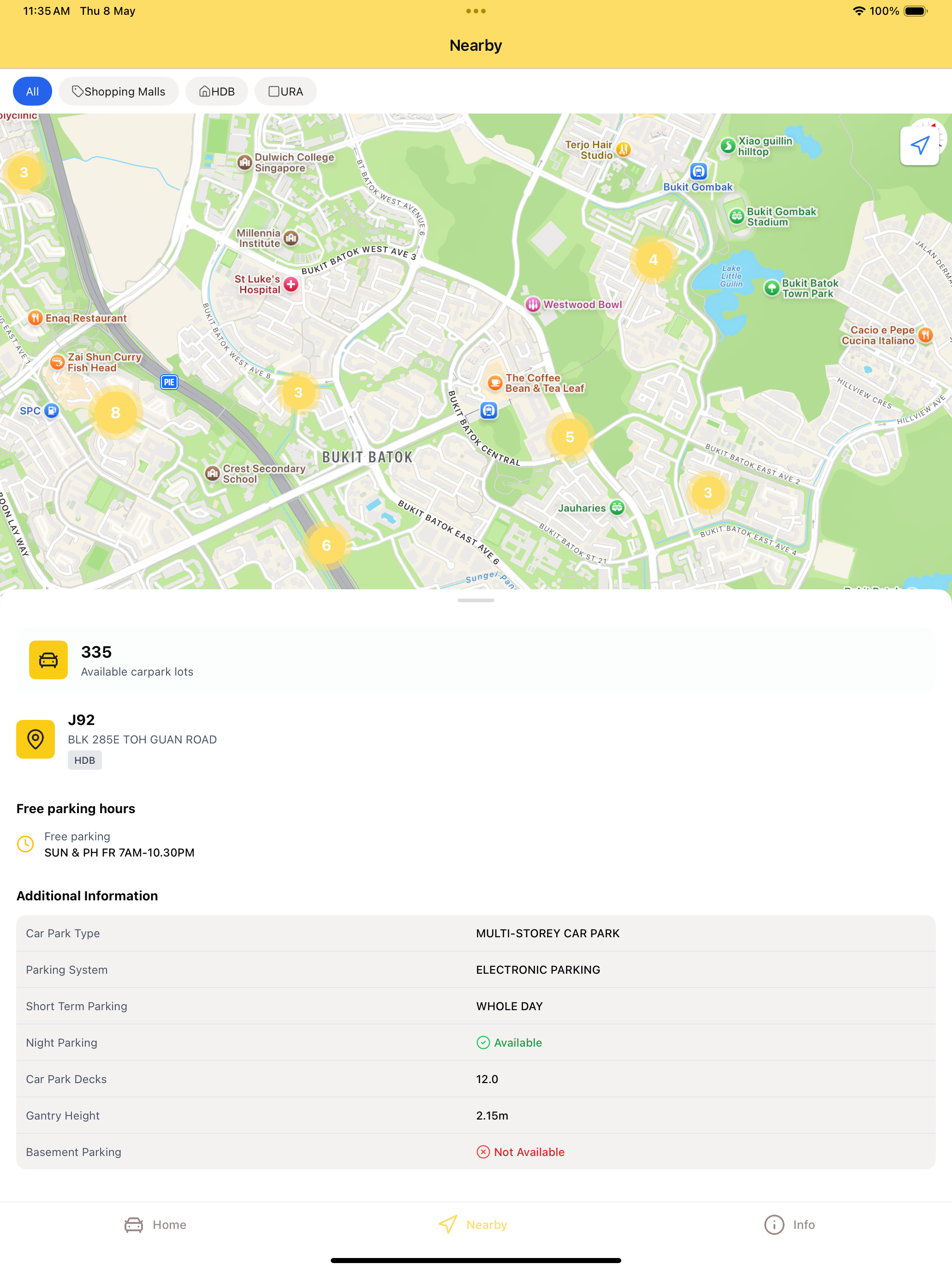Tap the Night Parking Available status
Screen dimensions: 952x1270
[509, 1042]
